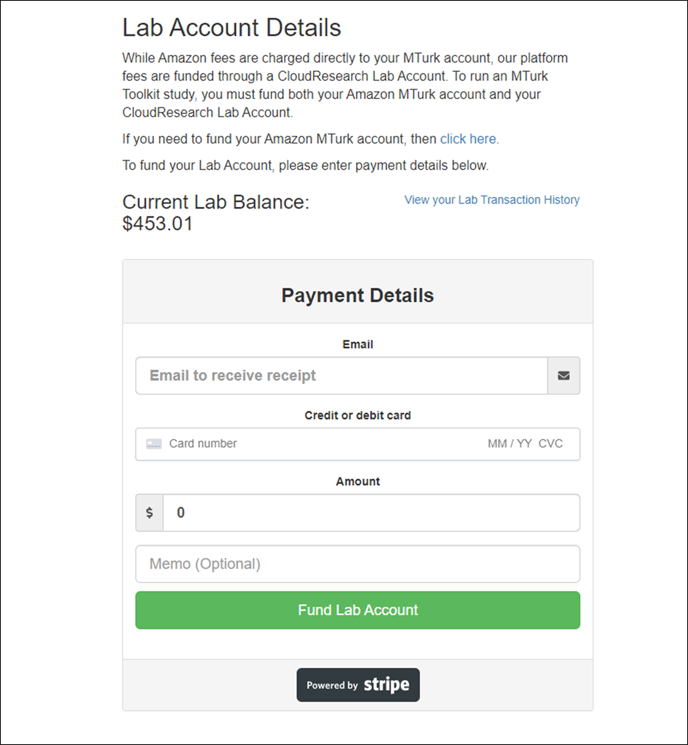Viewport: 688px width, 745px height.
Task: Focus the Email to receive receipt field
Action: (x=342, y=376)
